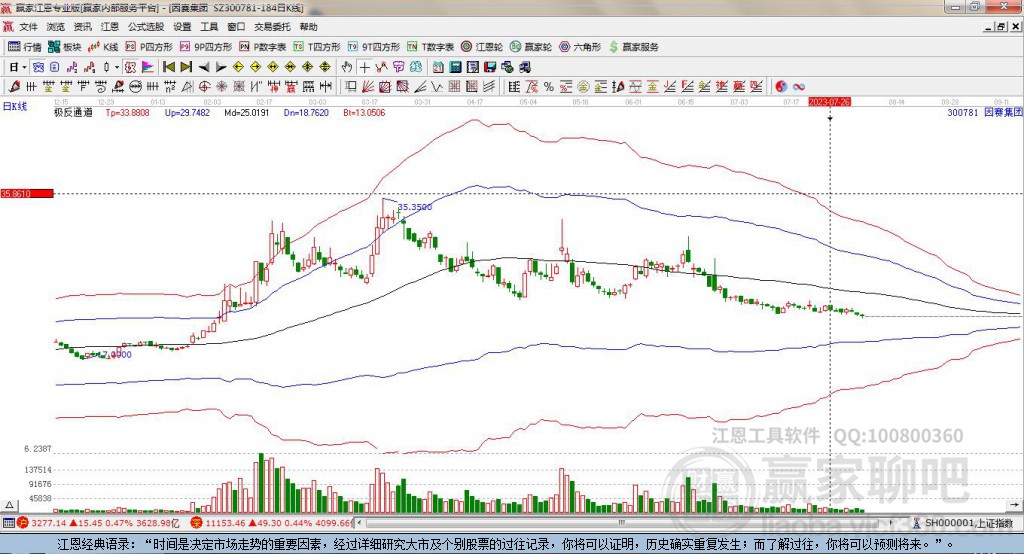1024x554 pixels.
Task: Click the Tp=33.8808 indicator value
Action: tap(127, 112)
